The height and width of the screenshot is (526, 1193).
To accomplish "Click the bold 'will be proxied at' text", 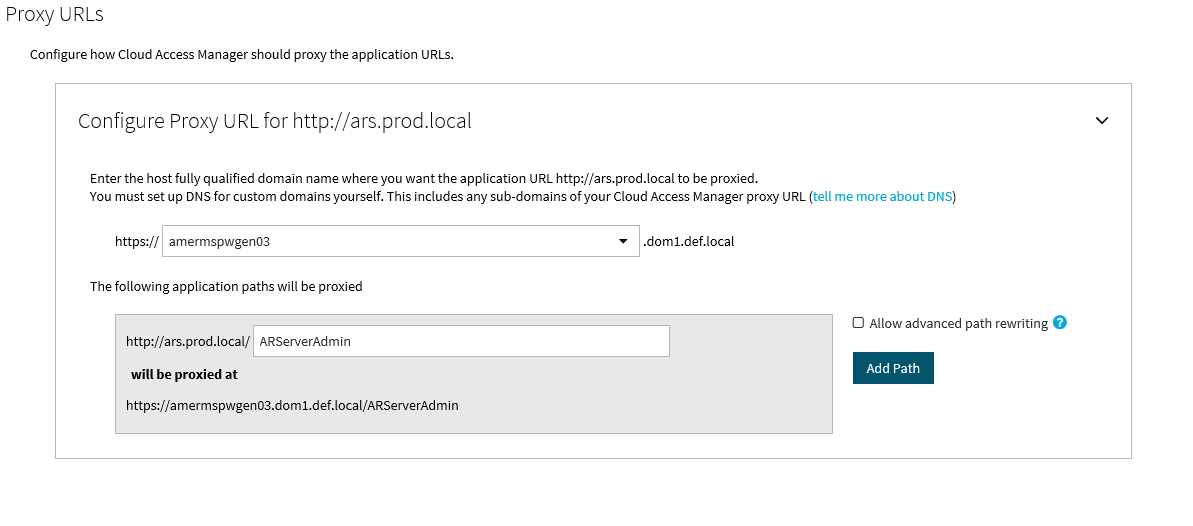I will (184, 375).
